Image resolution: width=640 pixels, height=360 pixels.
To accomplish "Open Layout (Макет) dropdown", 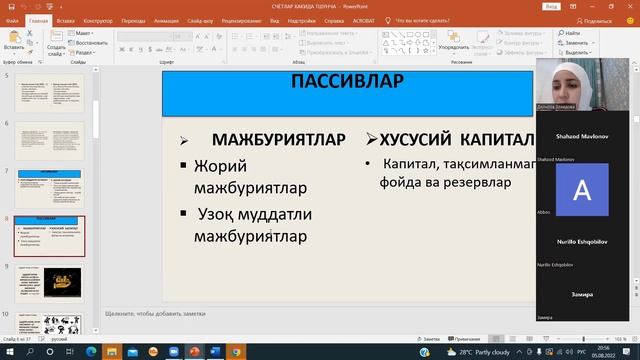I will pyautogui.click(x=81, y=33).
